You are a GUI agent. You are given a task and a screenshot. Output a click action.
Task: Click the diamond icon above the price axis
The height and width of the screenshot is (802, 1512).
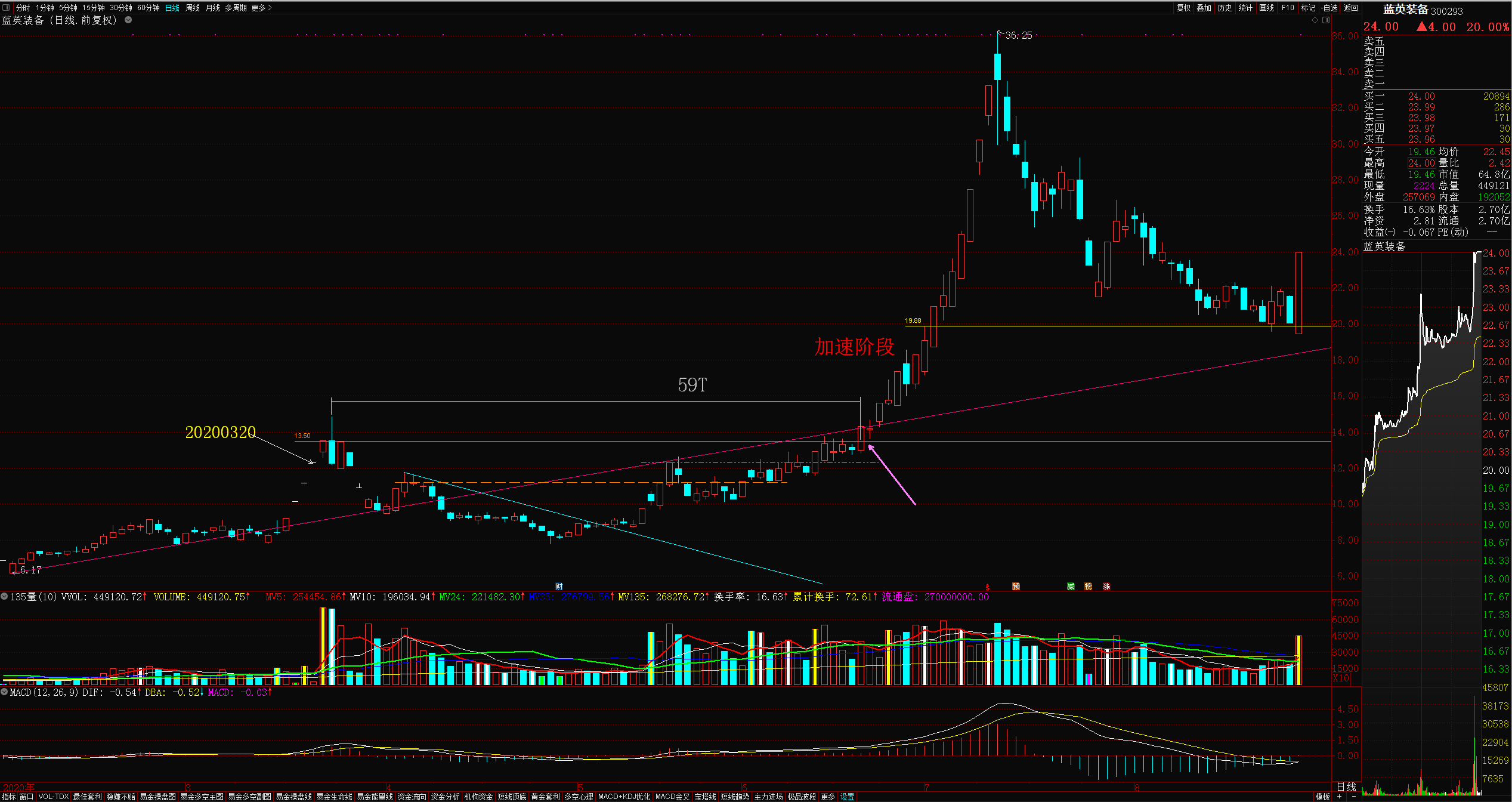[1315, 20]
